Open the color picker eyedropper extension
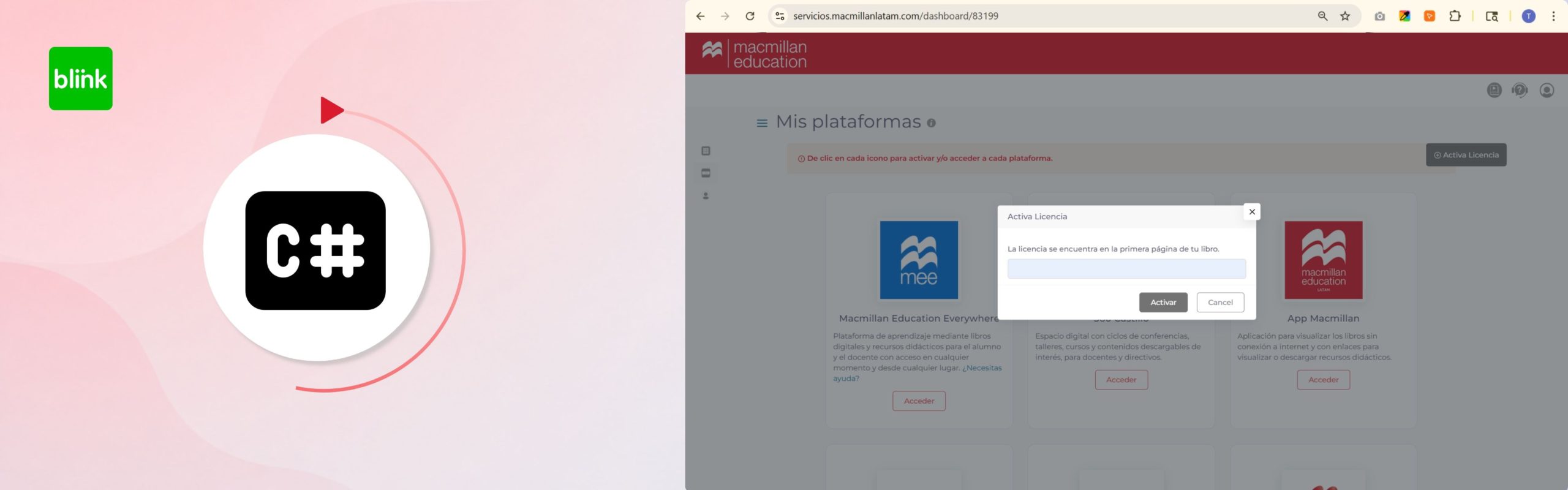The width and height of the screenshot is (1568, 490). pos(1404,17)
